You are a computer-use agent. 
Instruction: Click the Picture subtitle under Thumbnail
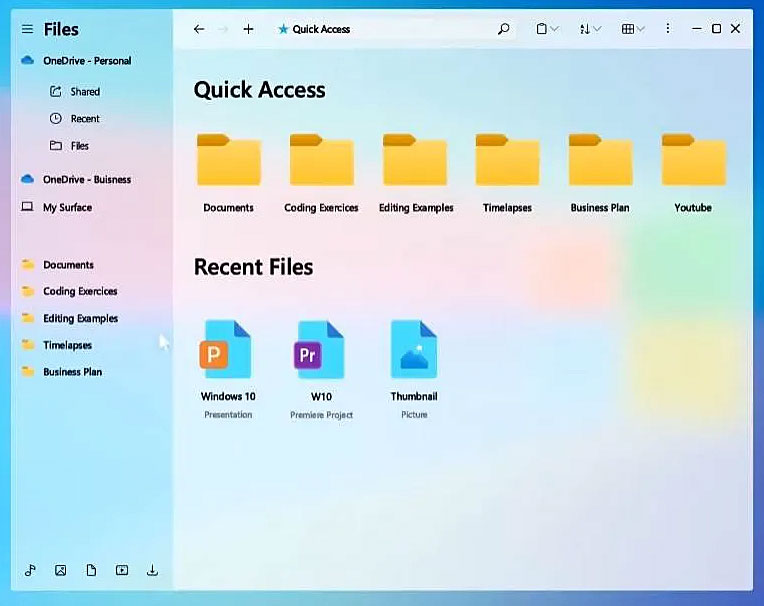coord(414,415)
